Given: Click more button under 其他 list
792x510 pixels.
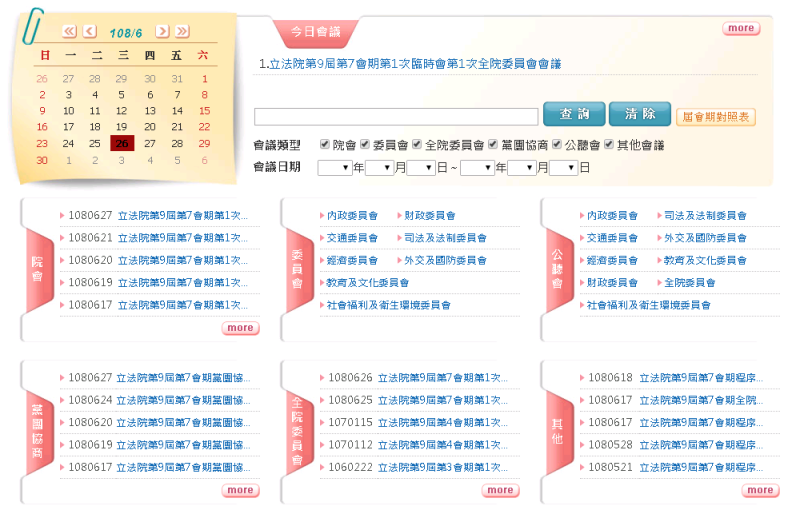Looking at the screenshot, I should (760, 490).
